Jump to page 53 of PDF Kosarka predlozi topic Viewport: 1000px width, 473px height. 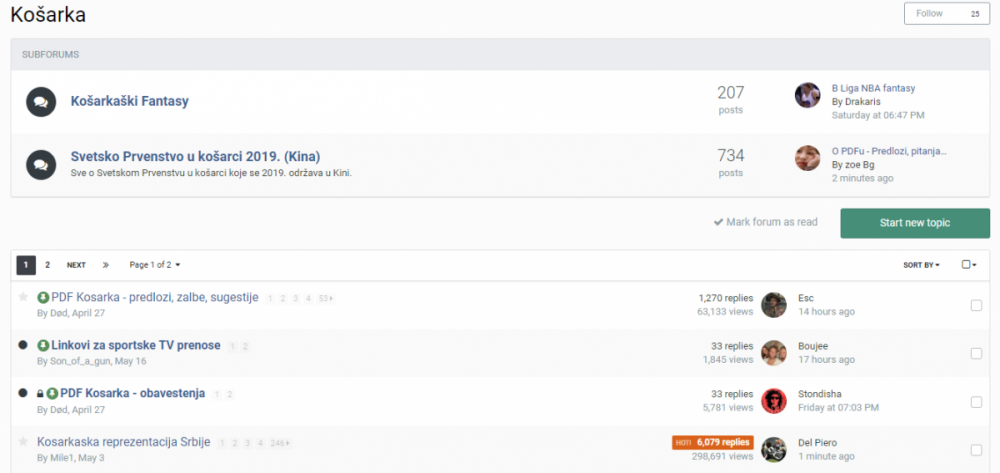pos(324,298)
